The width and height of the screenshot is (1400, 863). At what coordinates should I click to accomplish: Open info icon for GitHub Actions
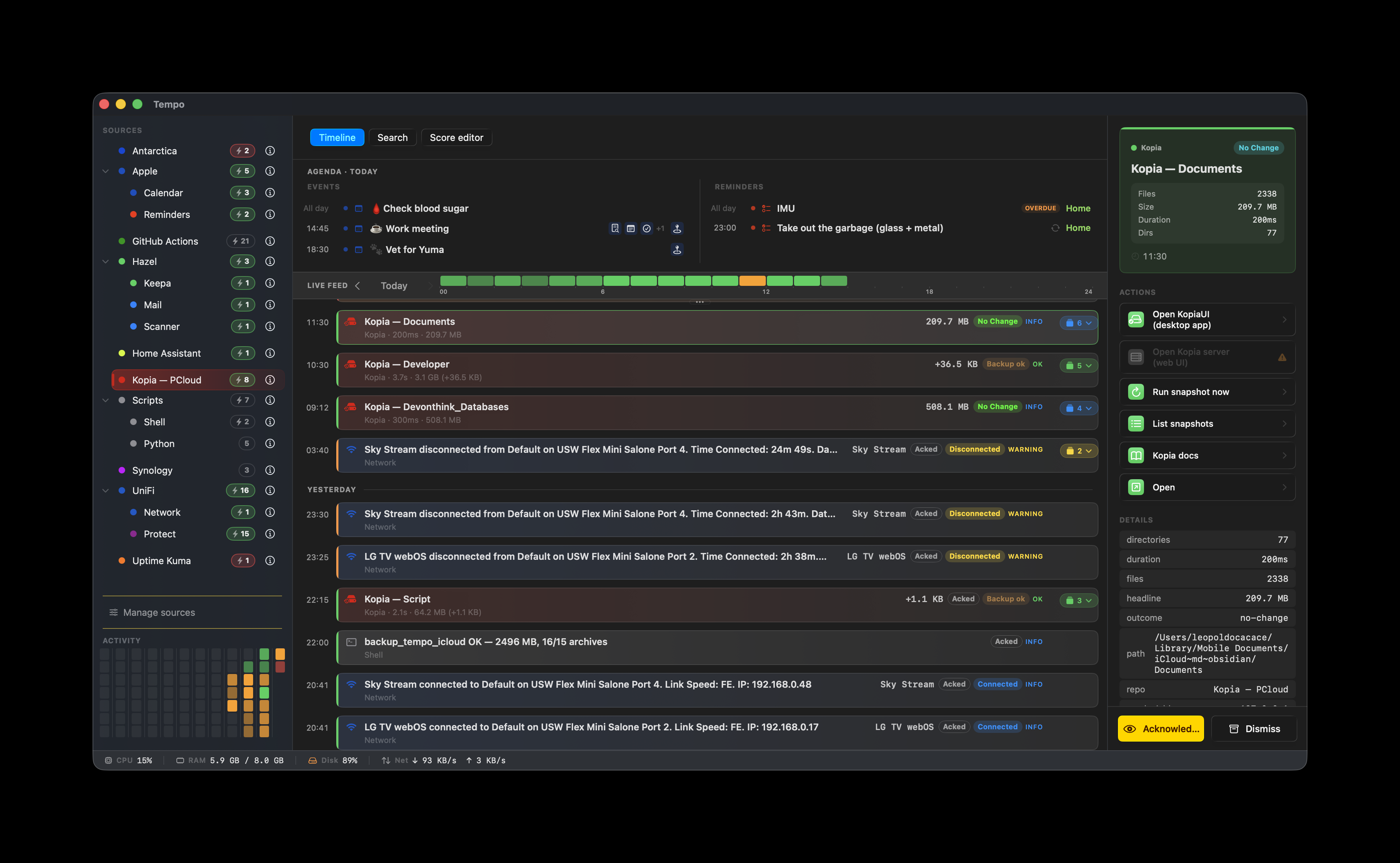[270, 241]
